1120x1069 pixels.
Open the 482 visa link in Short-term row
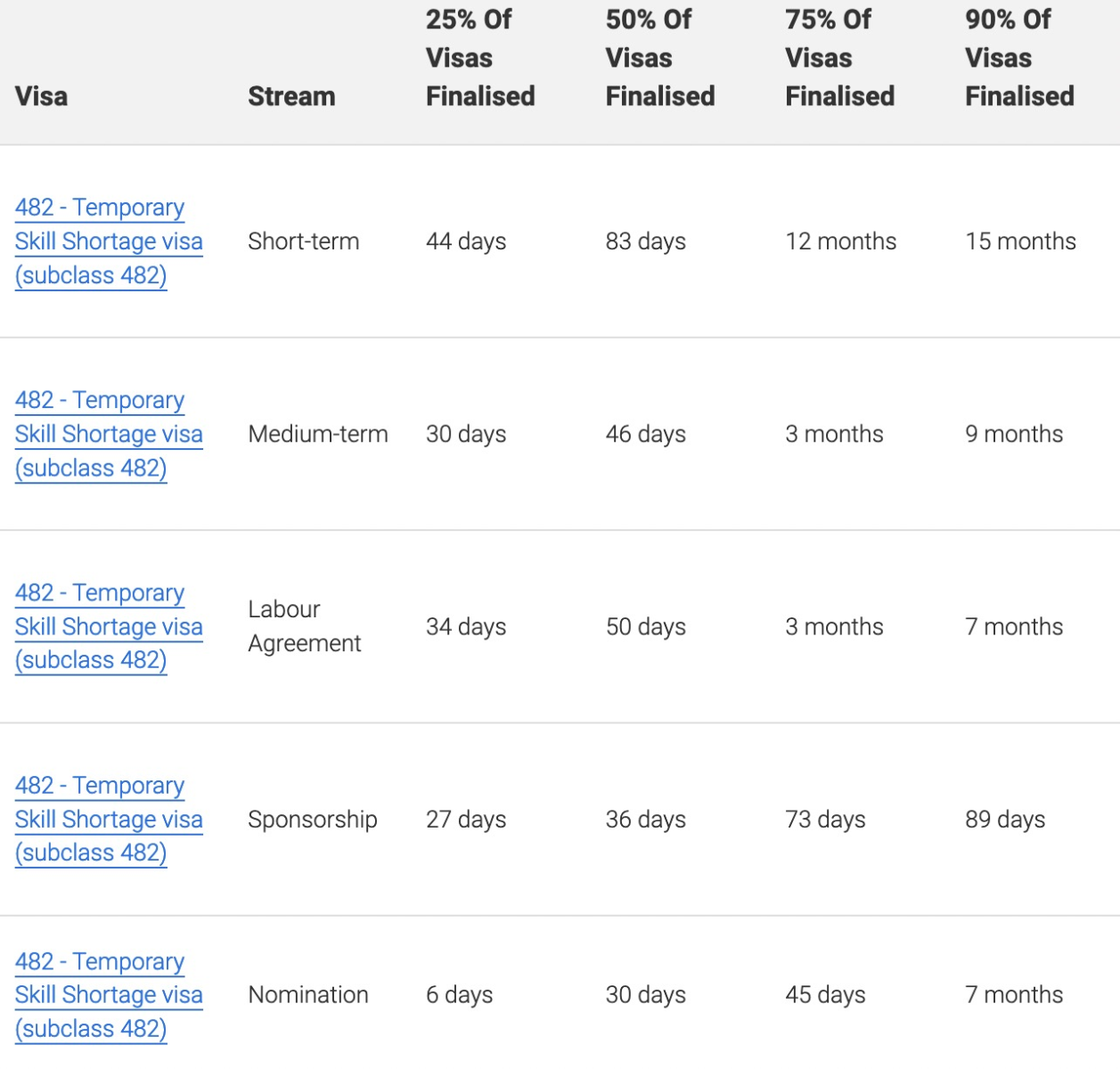coord(109,241)
